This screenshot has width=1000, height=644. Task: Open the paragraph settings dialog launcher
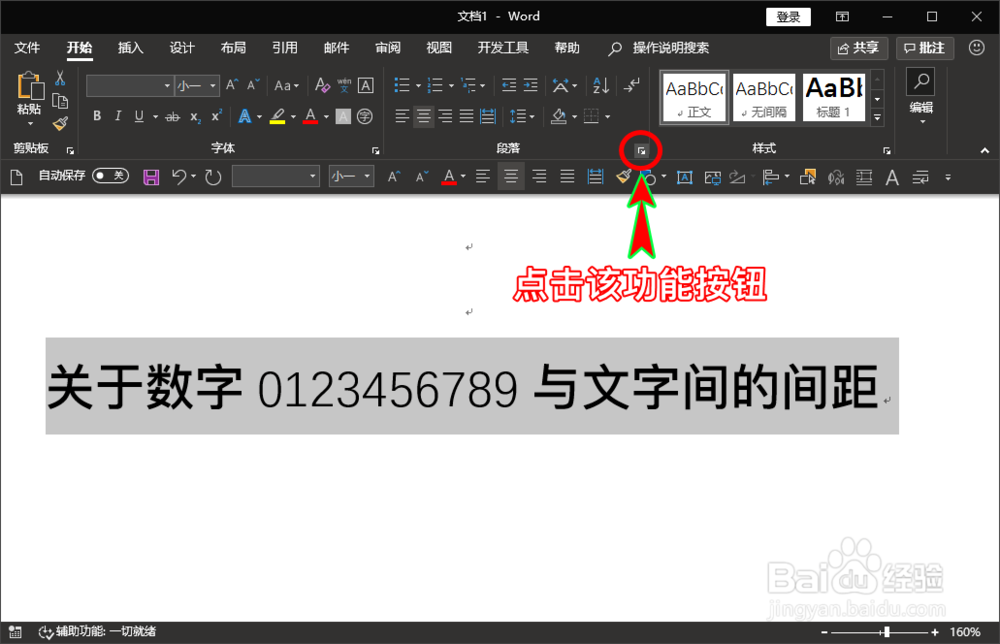coord(640,150)
